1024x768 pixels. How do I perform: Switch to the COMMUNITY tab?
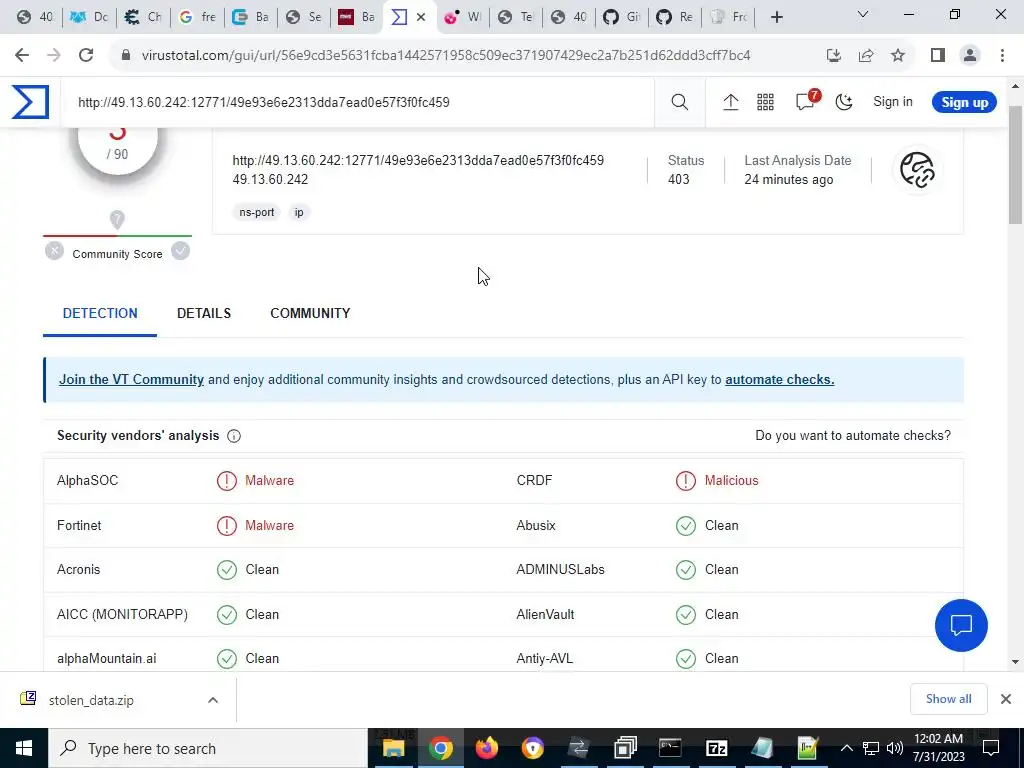(310, 313)
